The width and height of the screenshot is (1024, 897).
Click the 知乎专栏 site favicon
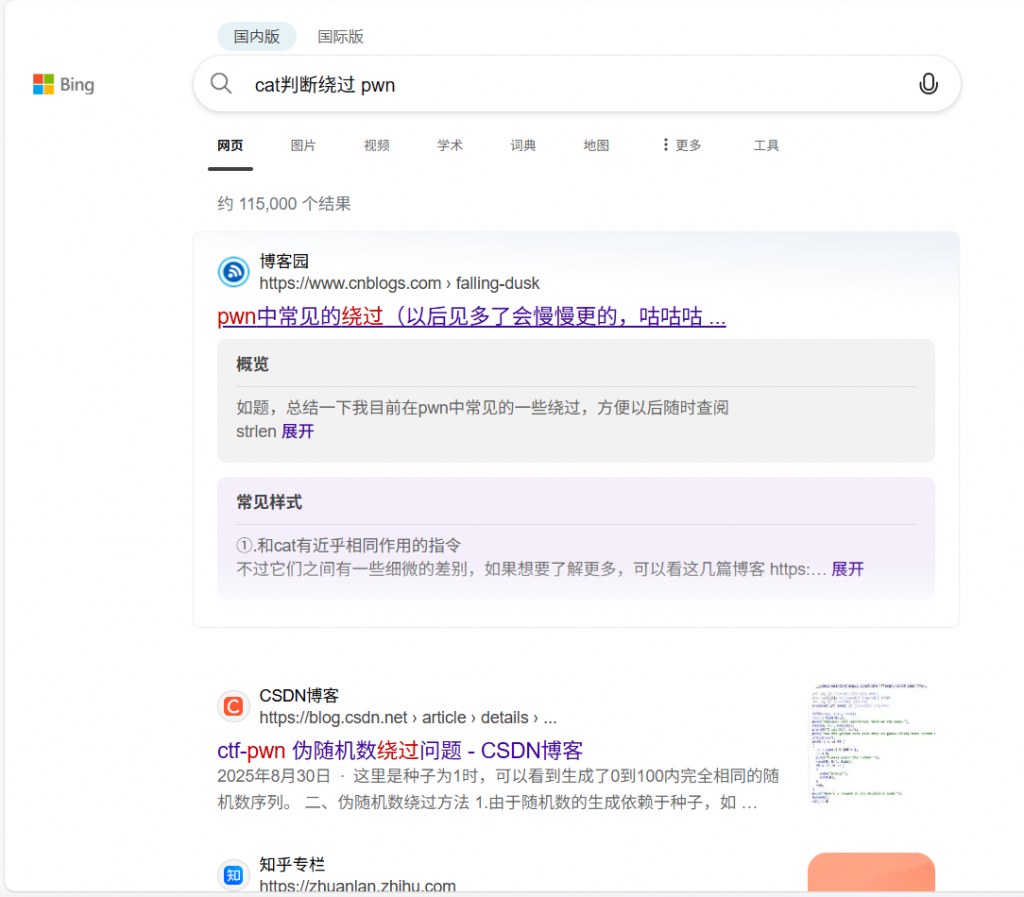pos(234,875)
